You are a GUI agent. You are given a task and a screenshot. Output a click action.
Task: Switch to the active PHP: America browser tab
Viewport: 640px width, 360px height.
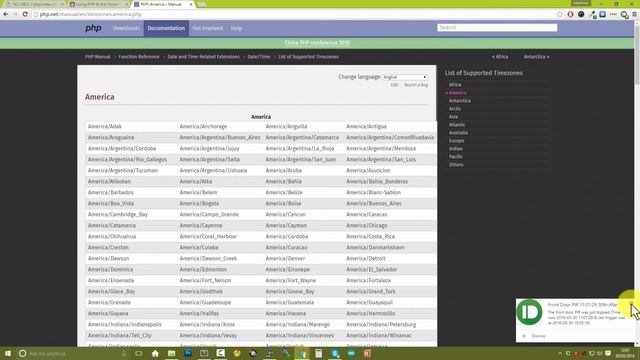point(162,4)
